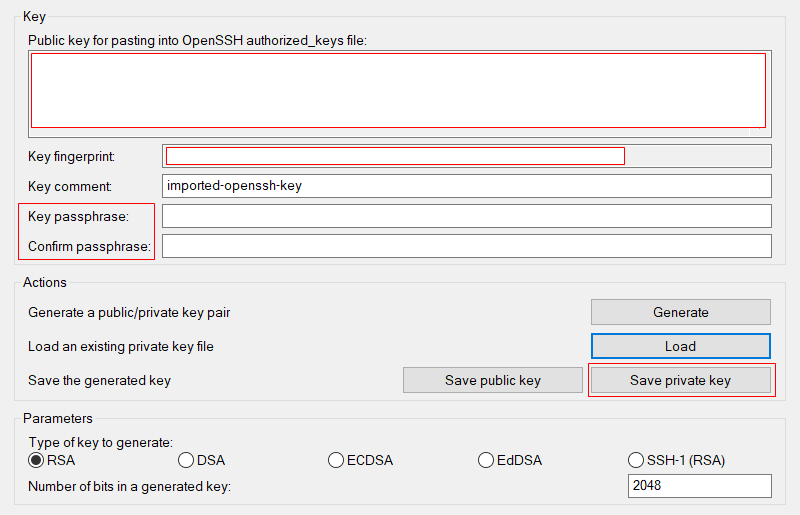Click the Key comment field
Viewport: 800px width, 515px height.
click(x=466, y=186)
